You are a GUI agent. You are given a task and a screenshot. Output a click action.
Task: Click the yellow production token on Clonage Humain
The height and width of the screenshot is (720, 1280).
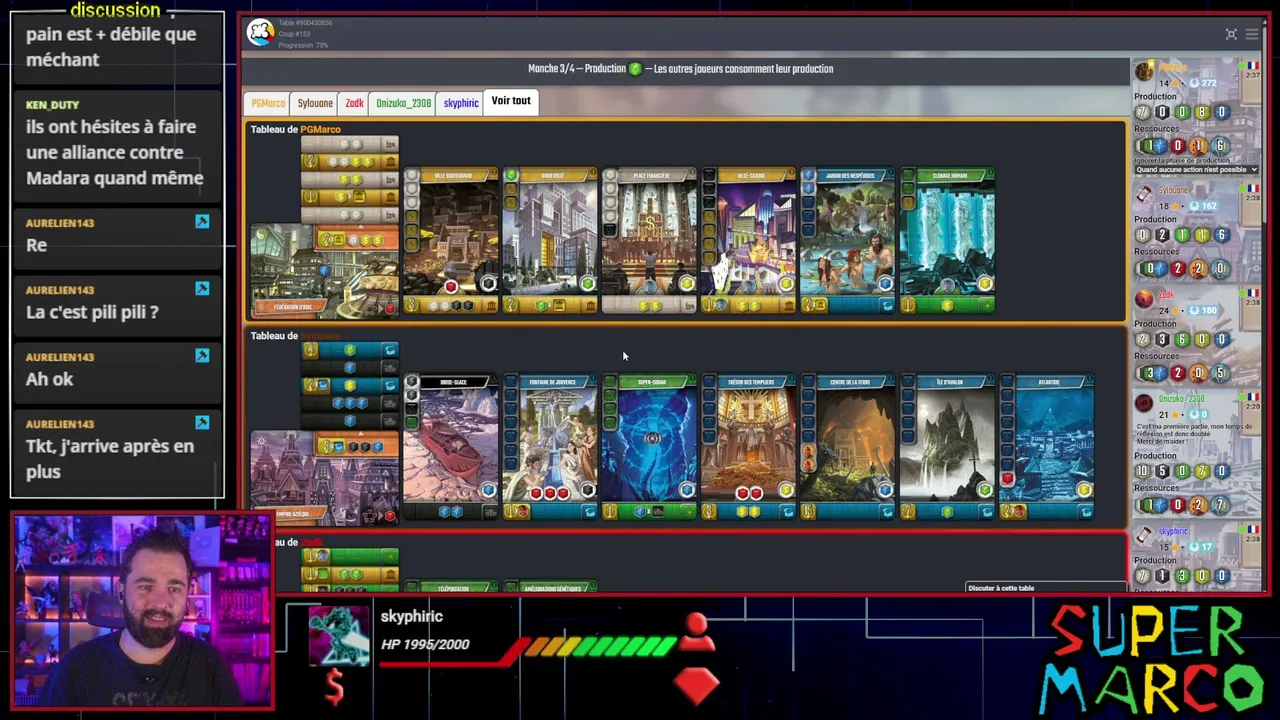coord(985,284)
